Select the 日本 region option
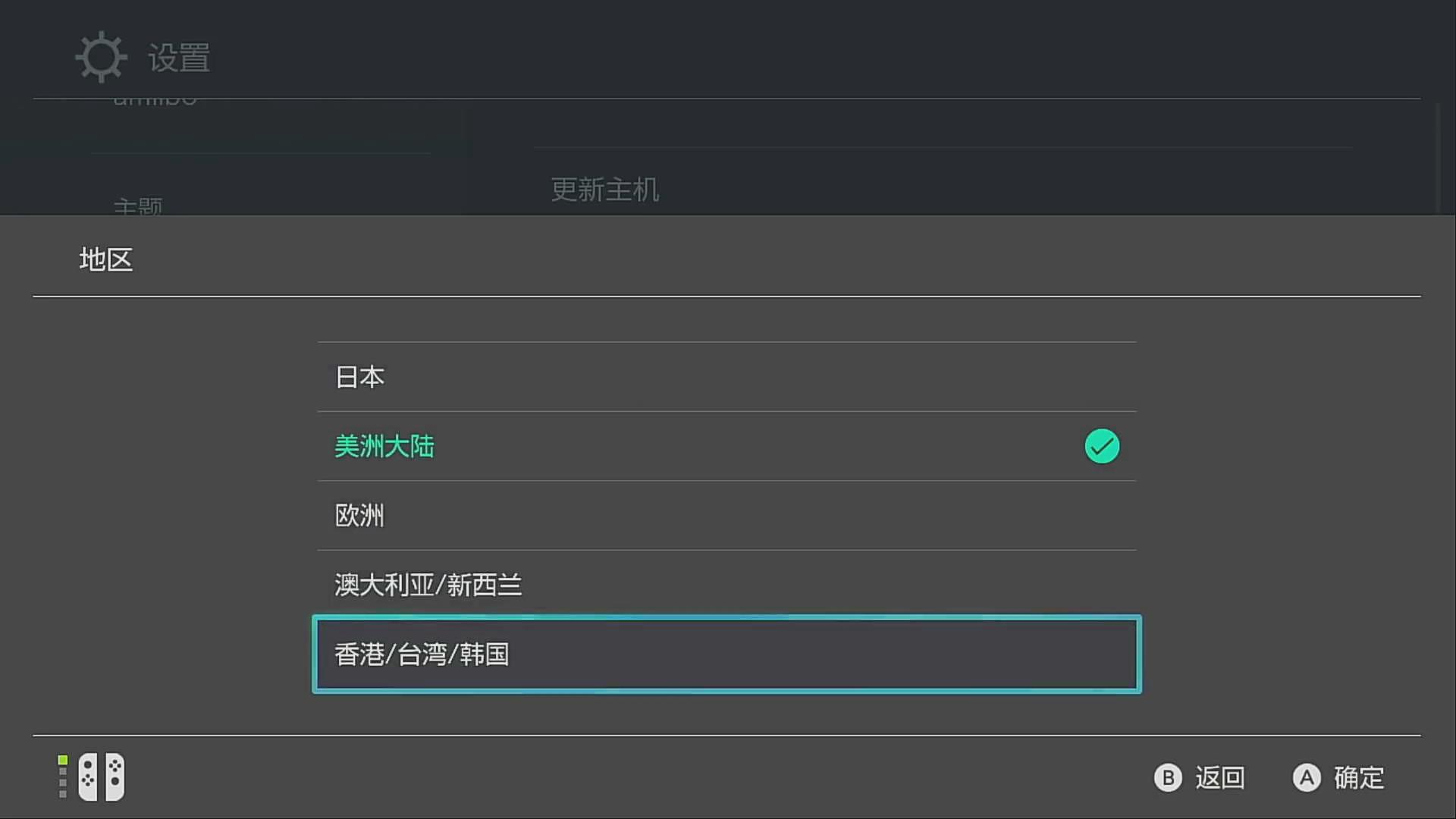 pos(726,377)
